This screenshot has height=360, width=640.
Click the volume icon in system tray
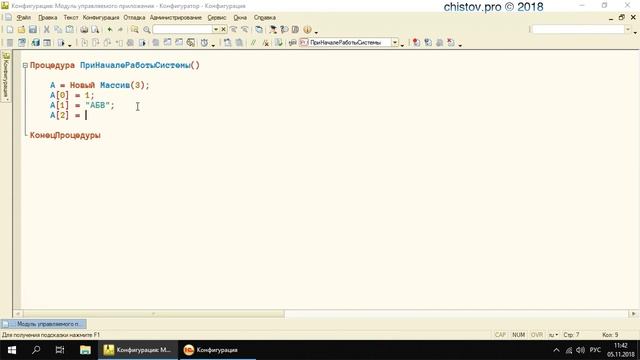tap(580, 350)
